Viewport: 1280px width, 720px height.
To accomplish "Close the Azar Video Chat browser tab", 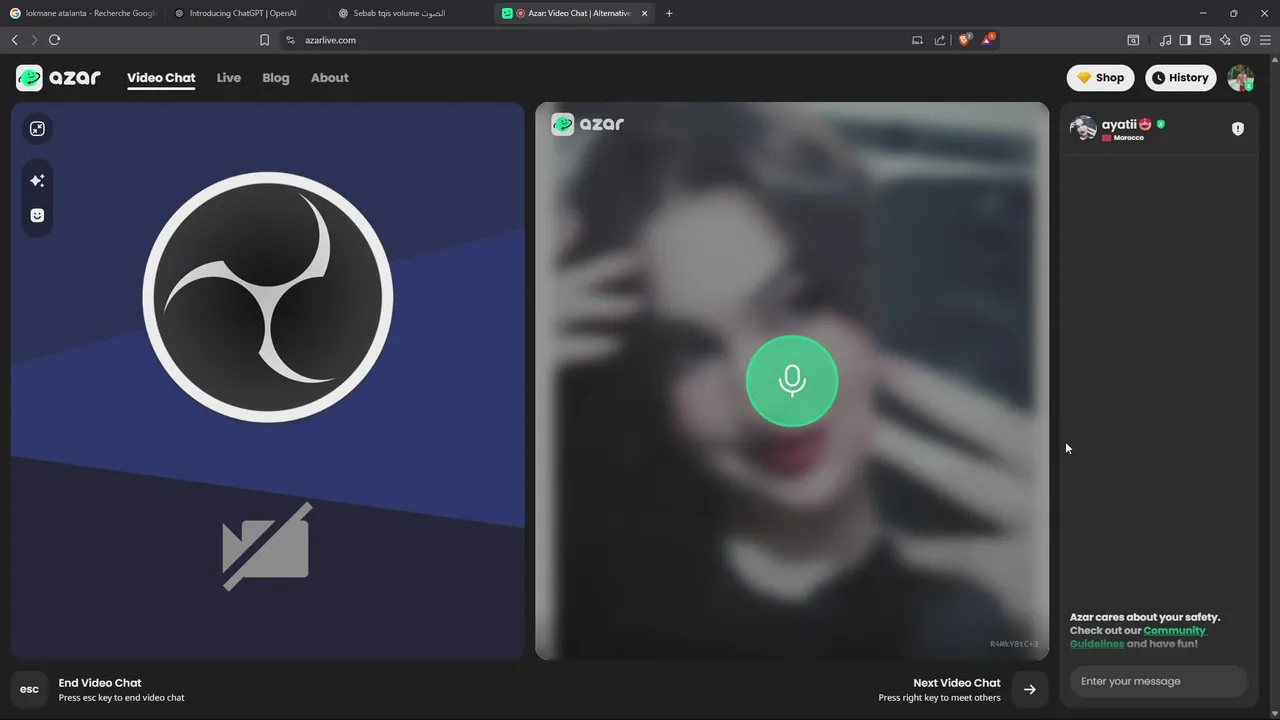I will click(645, 13).
